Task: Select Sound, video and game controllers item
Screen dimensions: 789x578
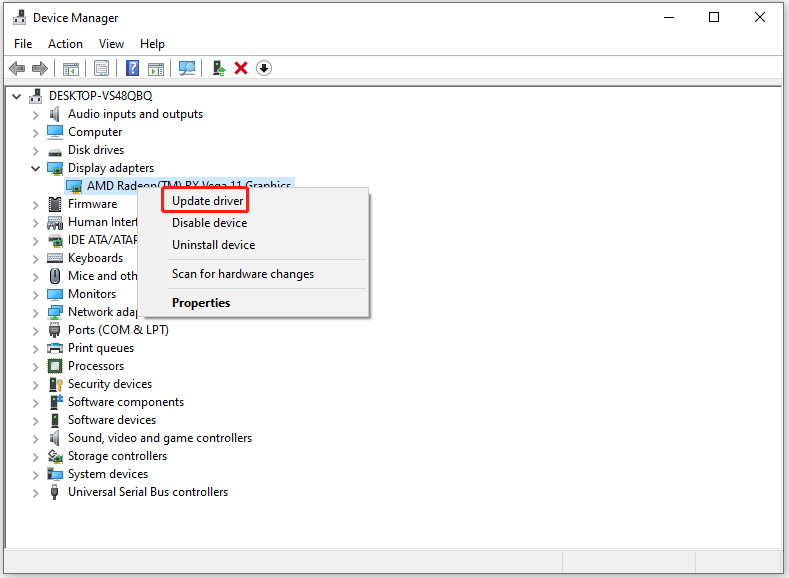Action: tap(160, 438)
